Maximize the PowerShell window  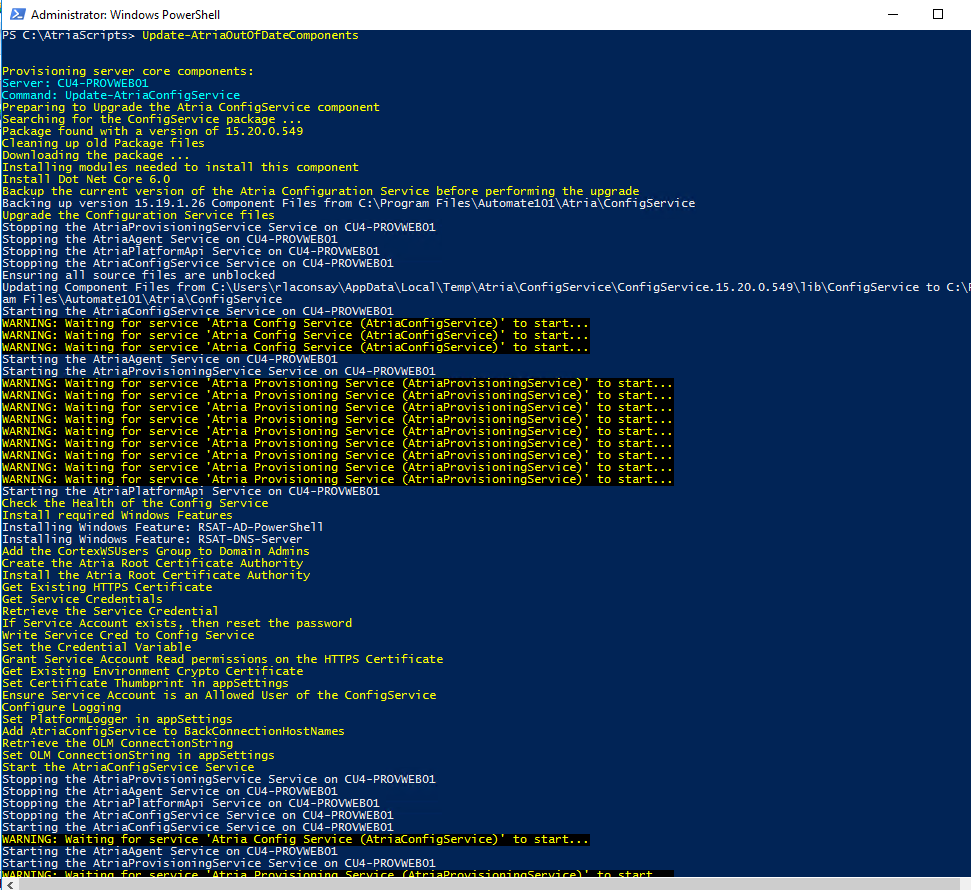click(x=937, y=14)
